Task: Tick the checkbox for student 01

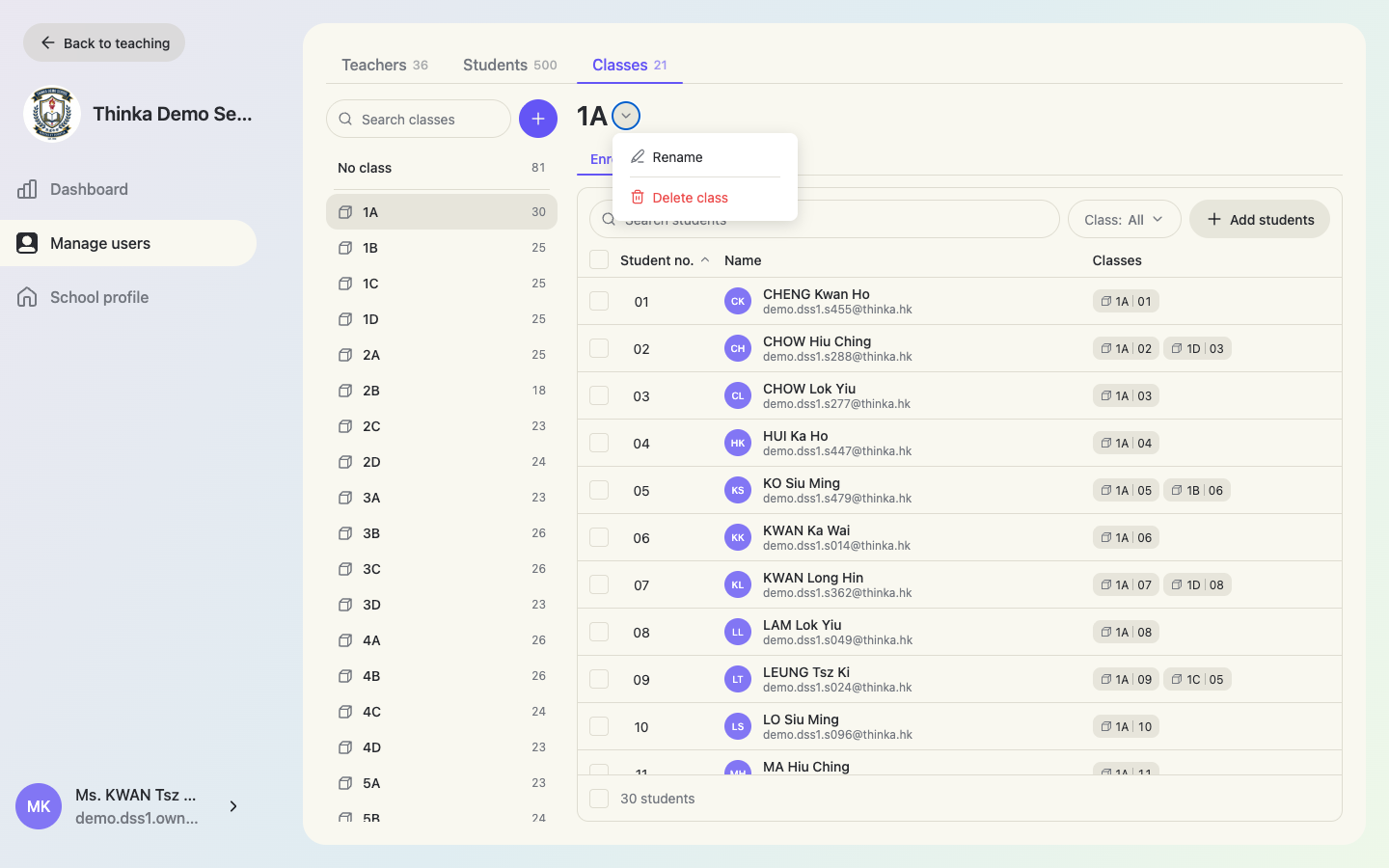Action: (599, 301)
